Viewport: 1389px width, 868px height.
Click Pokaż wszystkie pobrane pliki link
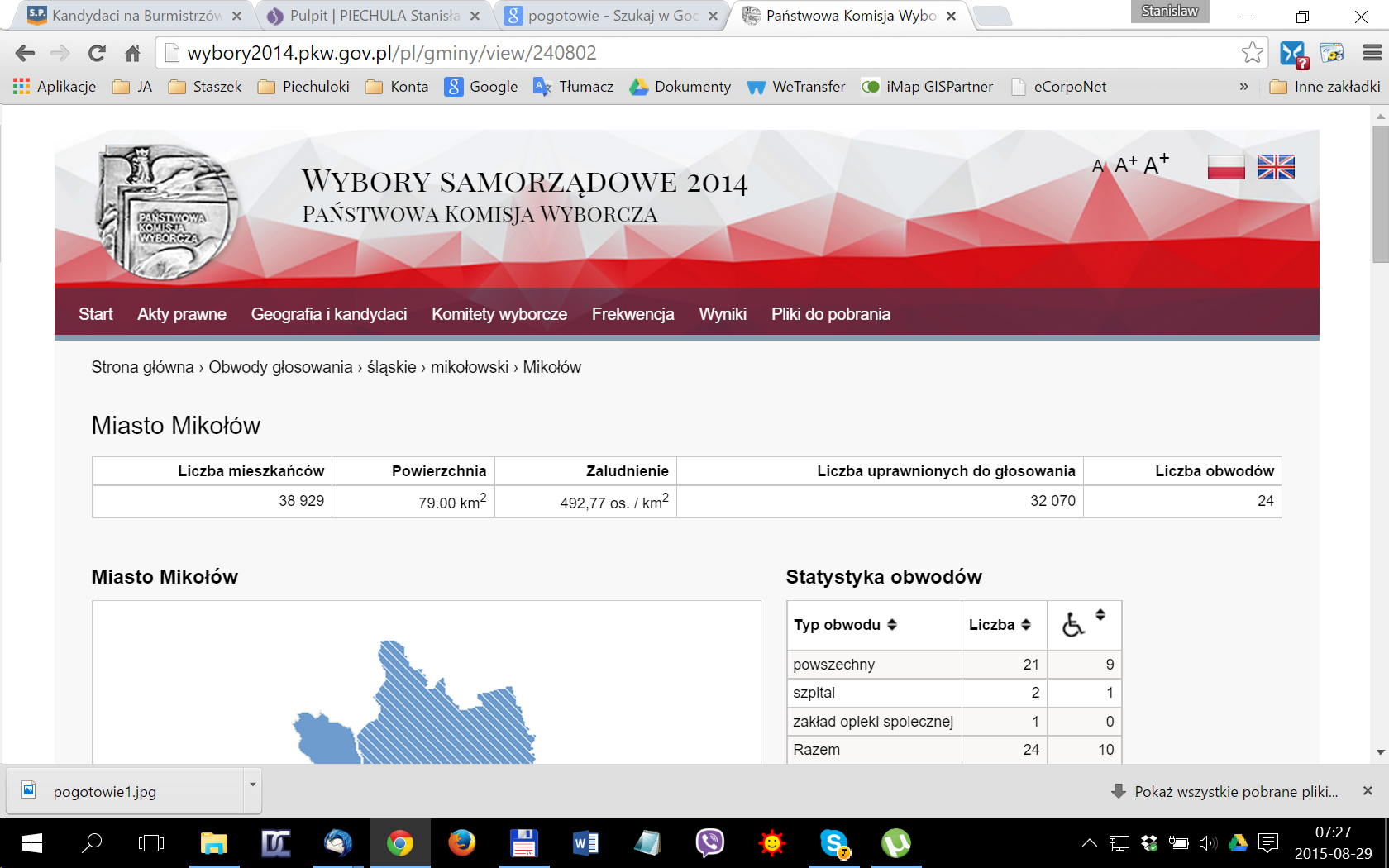point(1235,792)
